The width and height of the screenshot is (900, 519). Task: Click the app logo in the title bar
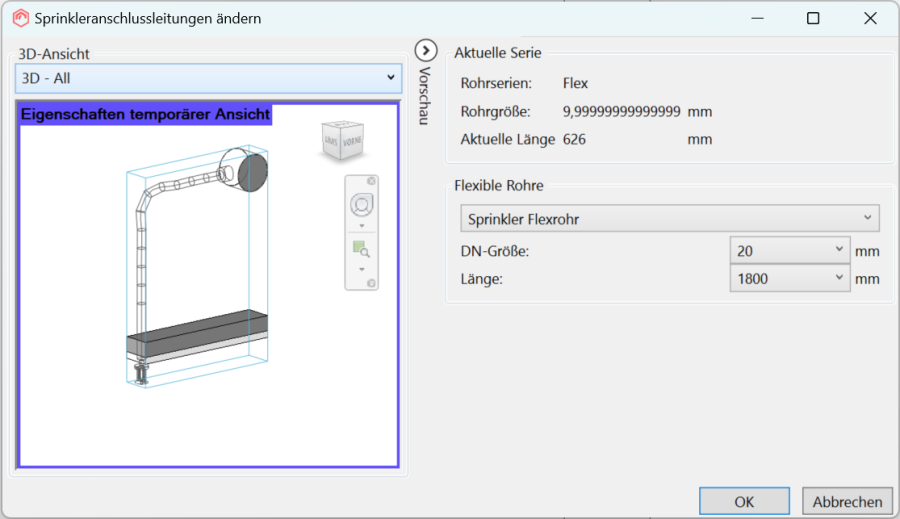[21, 18]
